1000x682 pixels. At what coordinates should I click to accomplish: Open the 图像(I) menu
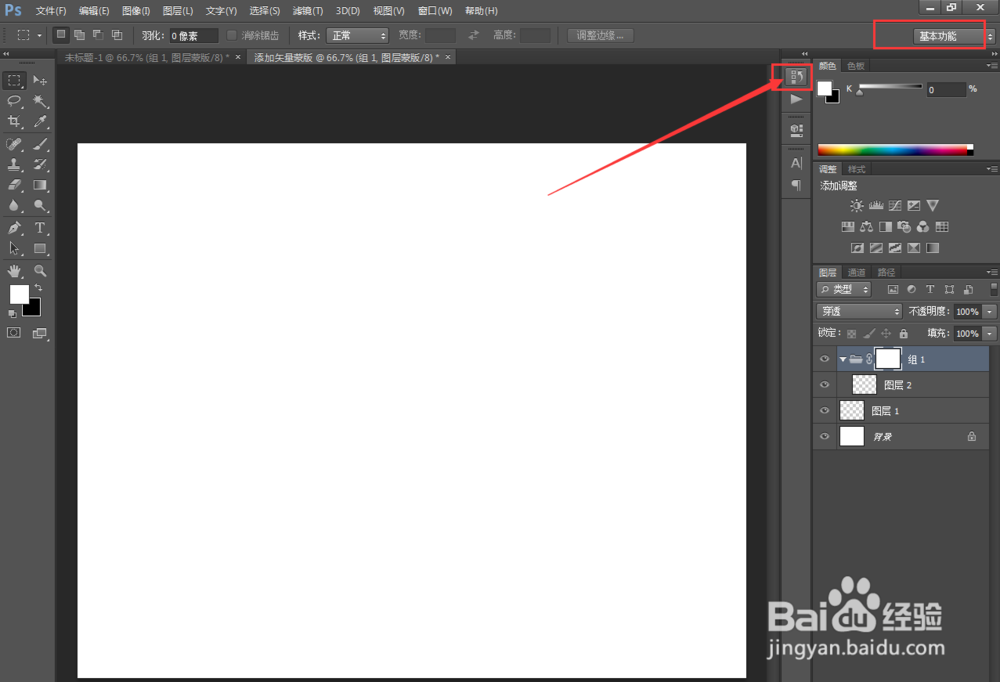coord(136,11)
